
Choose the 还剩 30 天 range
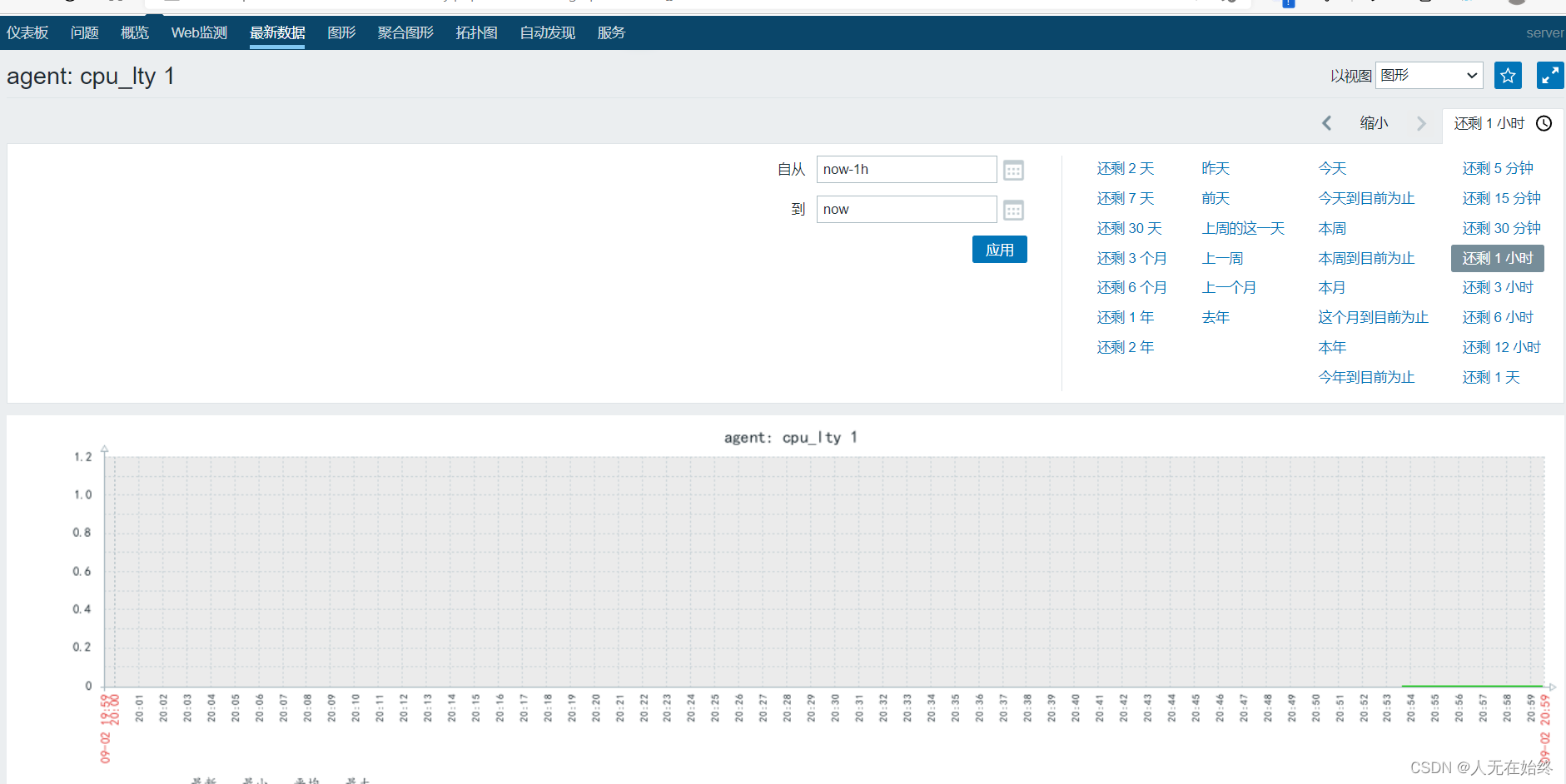tap(1130, 229)
